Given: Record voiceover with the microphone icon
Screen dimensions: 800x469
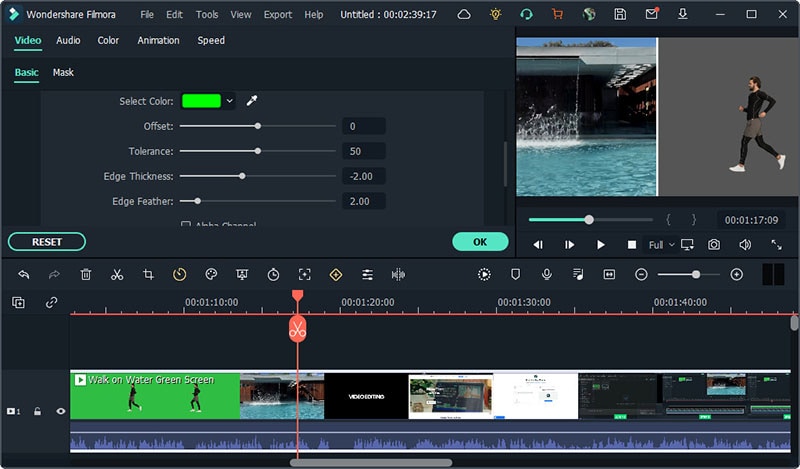Looking at the screenshot, I should [x=546, y=275].
